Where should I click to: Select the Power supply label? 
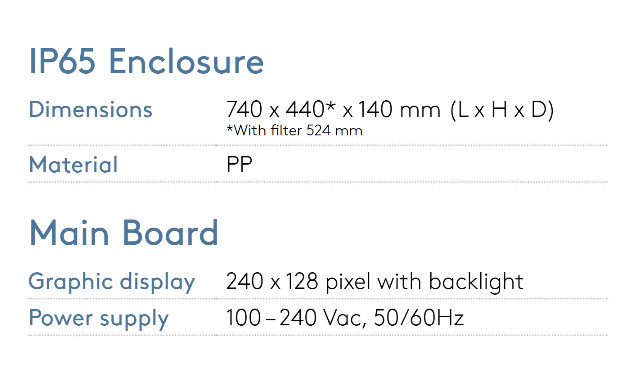(98, 319)
